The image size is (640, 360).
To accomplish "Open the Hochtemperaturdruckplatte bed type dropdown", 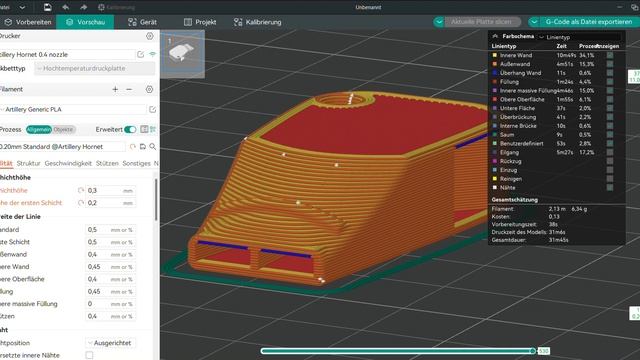I will 95,69.
